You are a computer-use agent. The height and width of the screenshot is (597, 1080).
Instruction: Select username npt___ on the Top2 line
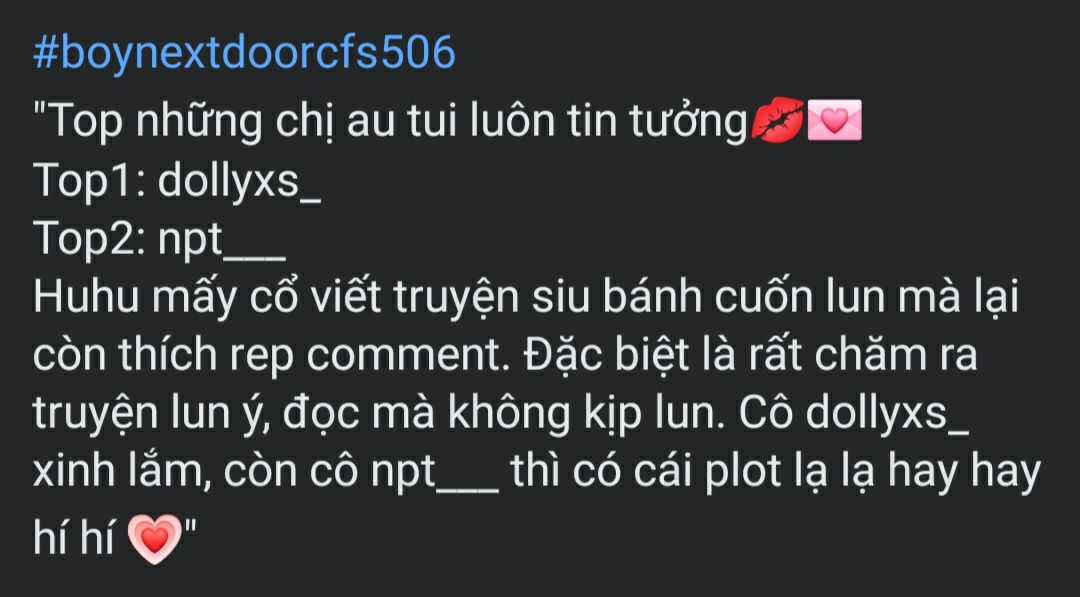[222, 241]
